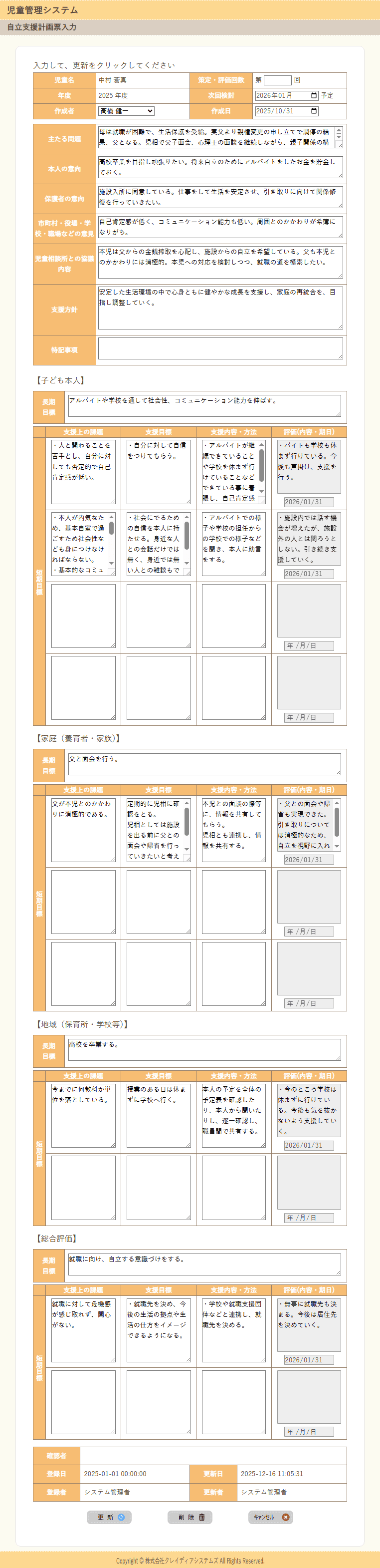Edit 総合評価 long-term goal 就職に向け field
This screenshot has width=380, height=1568.
point(203,1263)
